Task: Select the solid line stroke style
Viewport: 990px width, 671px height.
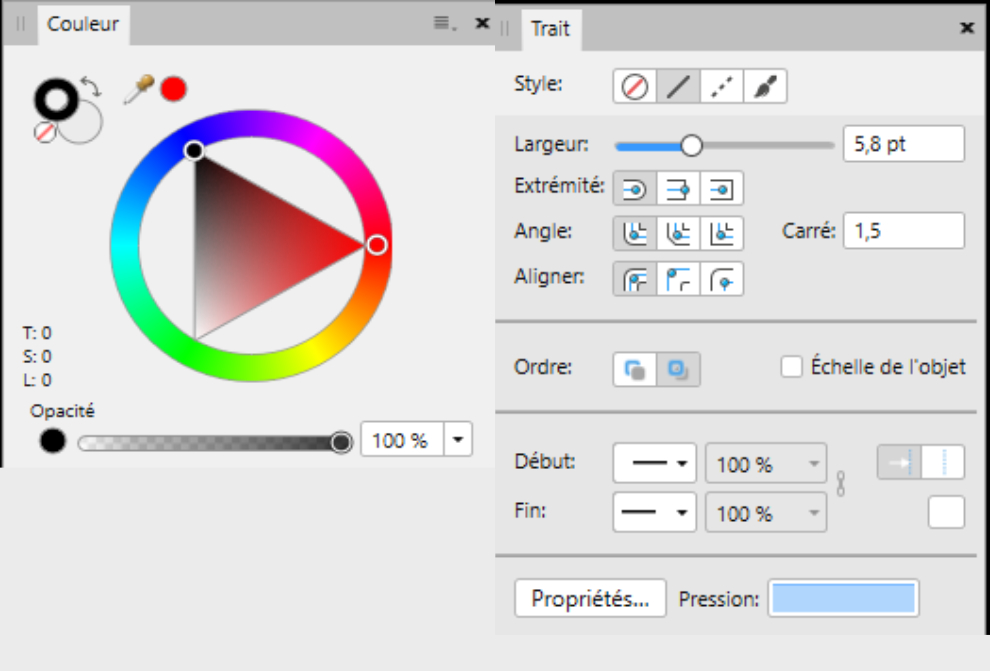Action: (678, 86)
